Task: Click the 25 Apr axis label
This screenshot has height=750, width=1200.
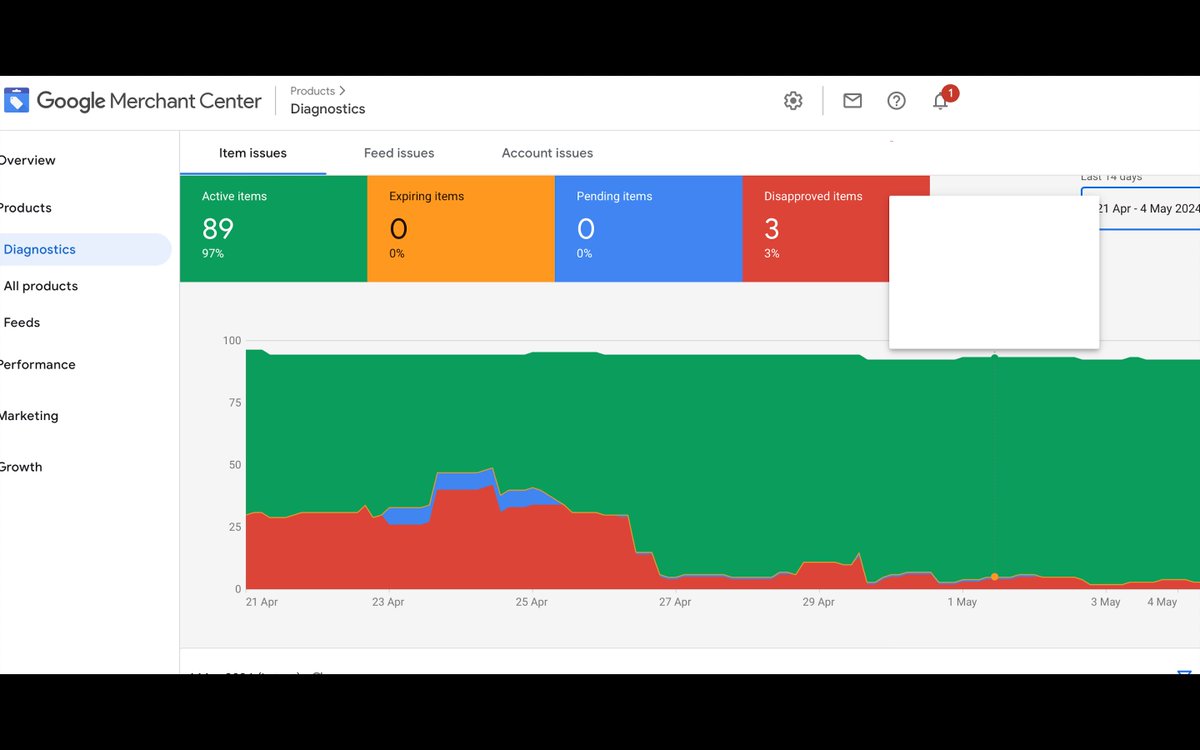Action: coord(531,602)
